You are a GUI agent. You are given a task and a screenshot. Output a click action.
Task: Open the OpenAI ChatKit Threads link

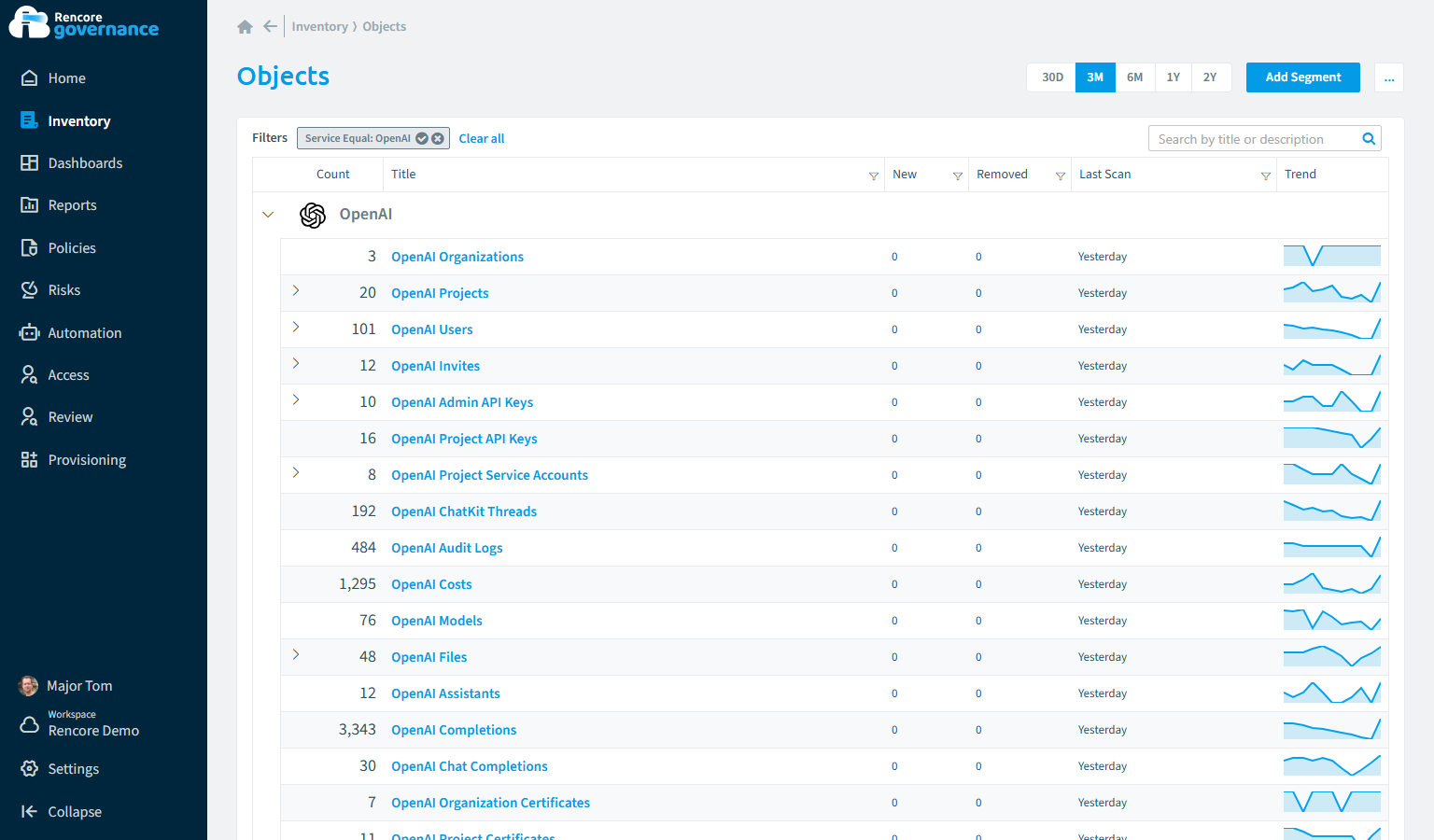[x=464, y=511]
